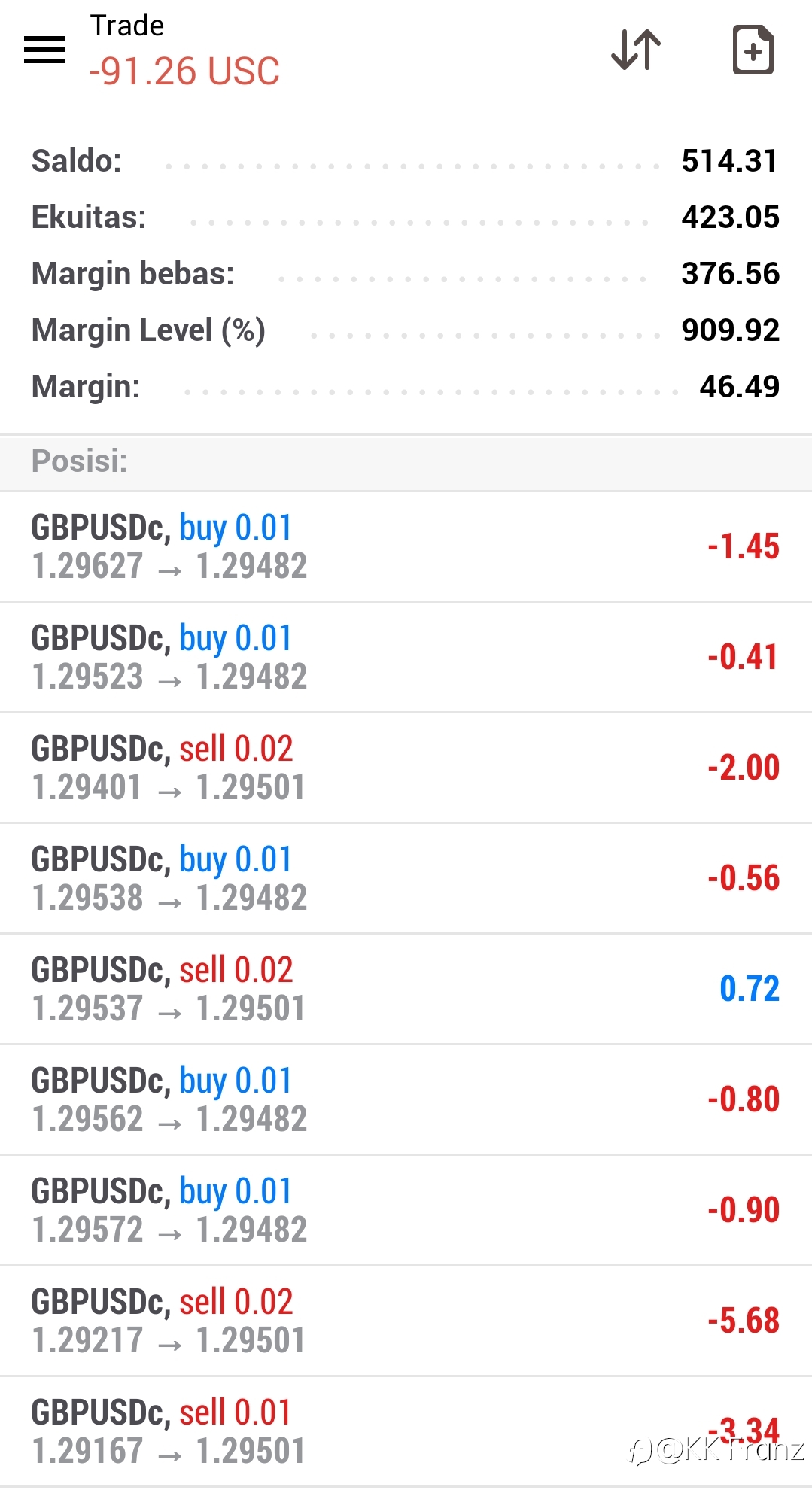This screenshot has height=1493, width=812.
Task: Tap the Trade title text
Action: coord(127,26)
